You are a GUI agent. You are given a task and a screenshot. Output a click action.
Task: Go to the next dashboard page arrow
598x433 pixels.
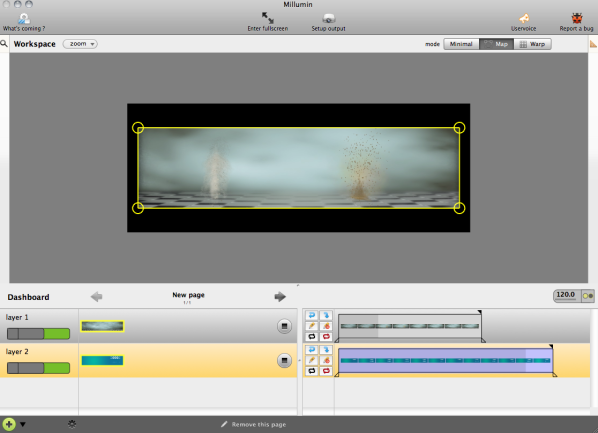click(x=280, y=296)
